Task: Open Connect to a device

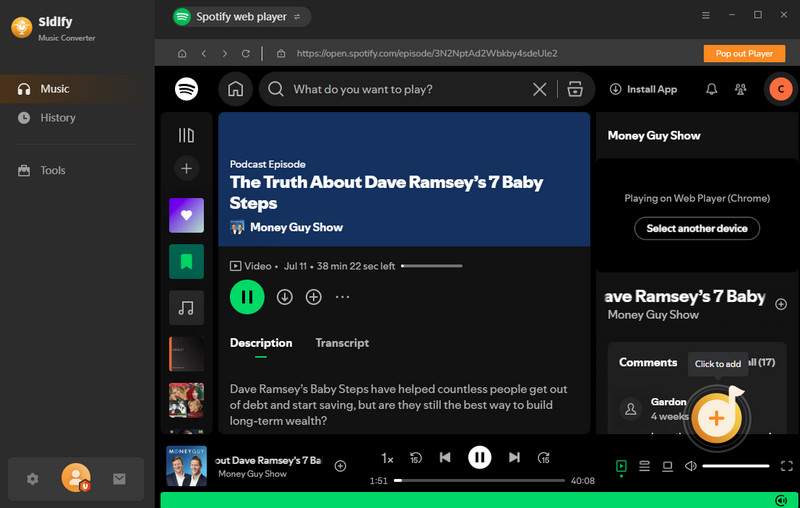Action: 667,466
